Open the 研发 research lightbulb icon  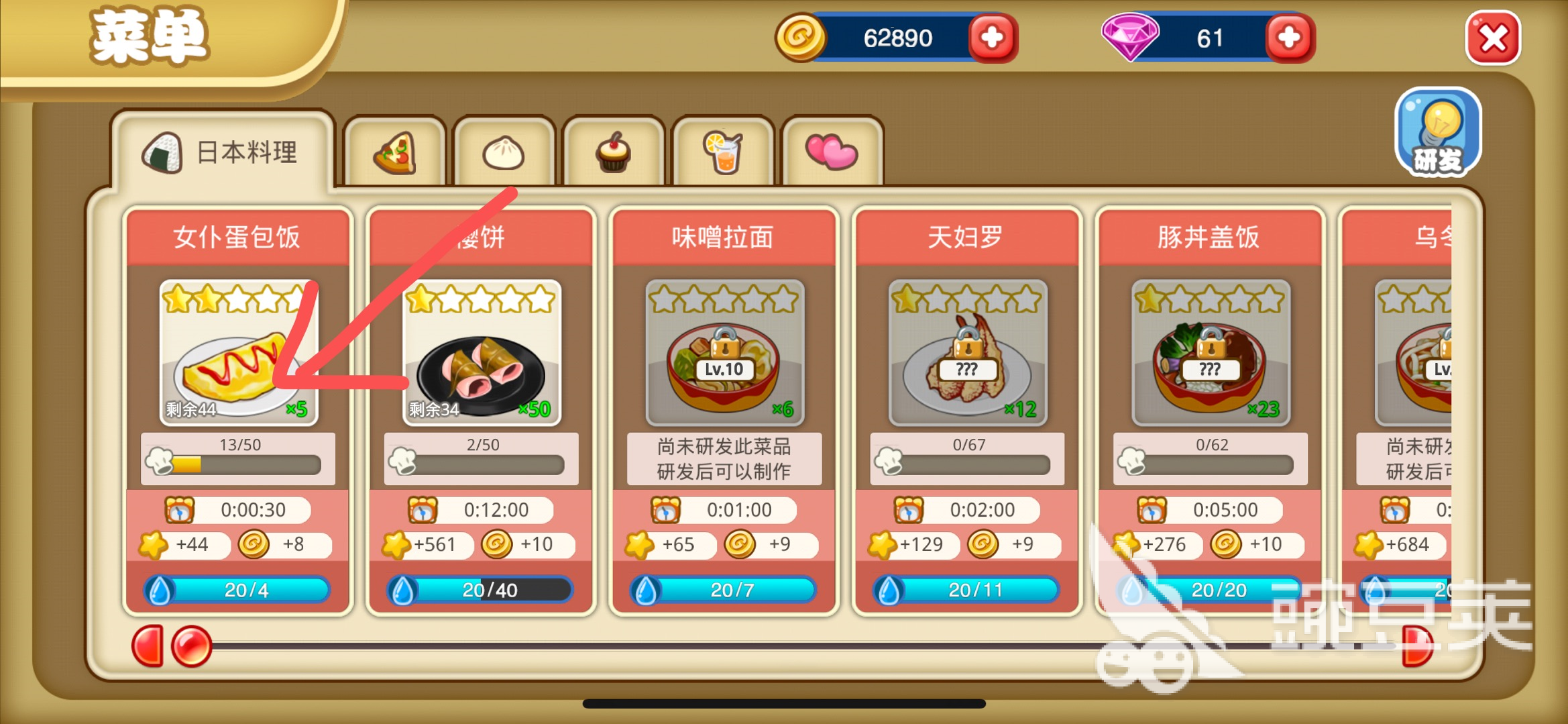[1438, 132]
